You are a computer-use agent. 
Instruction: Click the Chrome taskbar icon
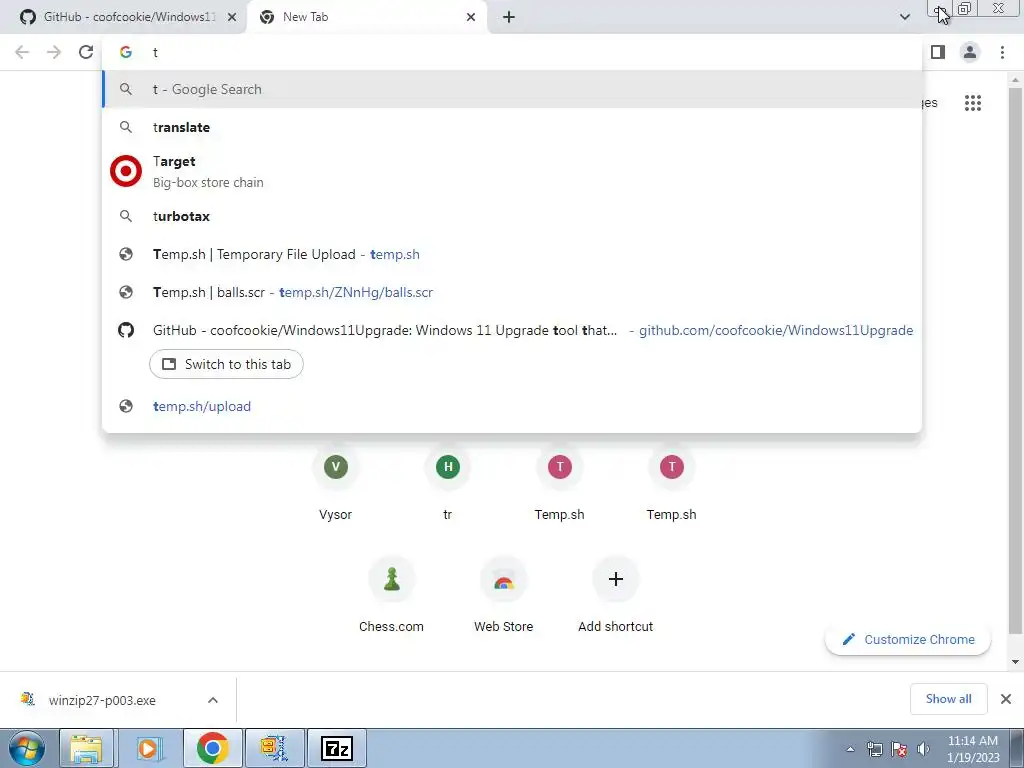click(212, 748)
